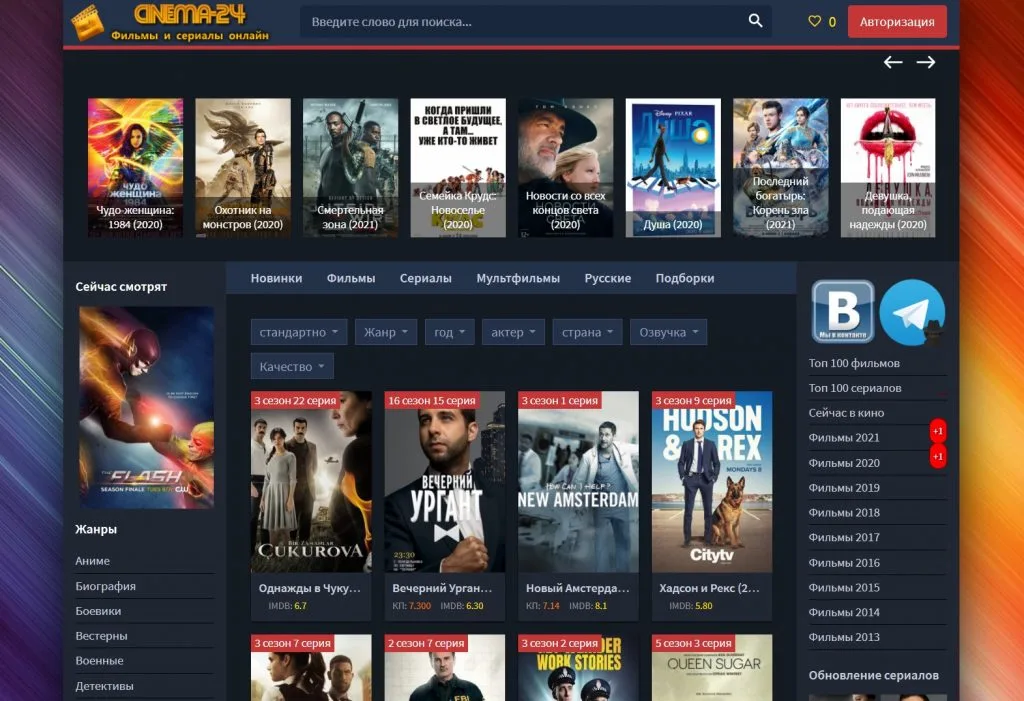
Task: Expand the год filter dropdown
Action: (x=448, y=331)
